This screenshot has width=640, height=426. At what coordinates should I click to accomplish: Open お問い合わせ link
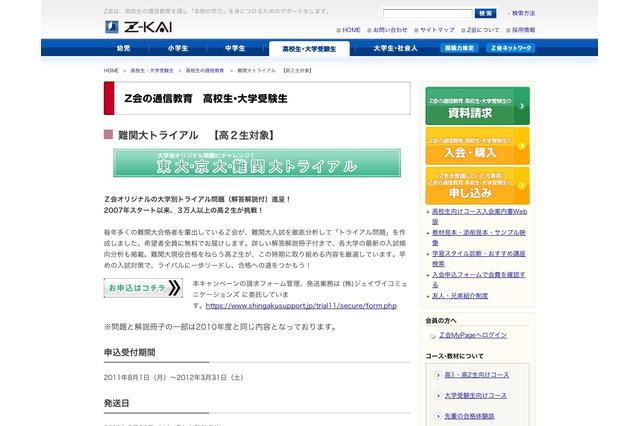(x=390, y=30)
